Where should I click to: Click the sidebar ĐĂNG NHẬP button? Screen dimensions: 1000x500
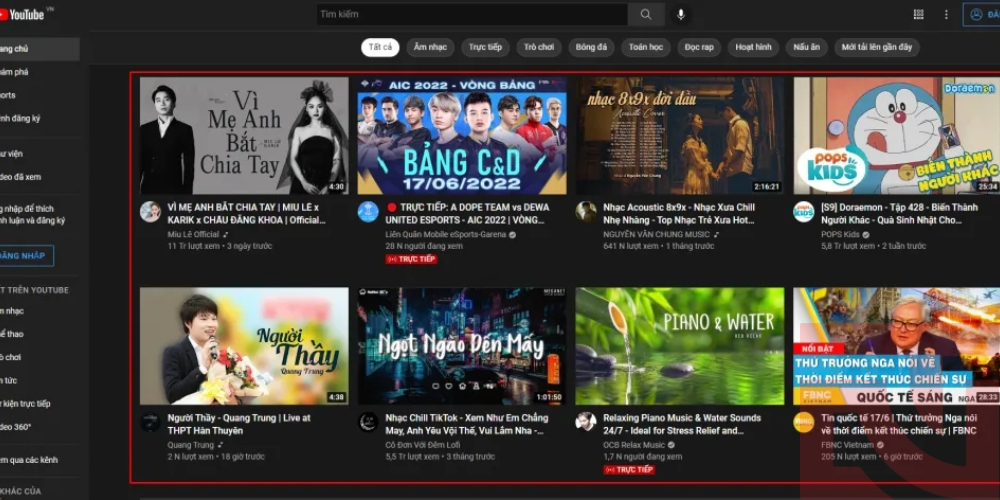[26, 256]
